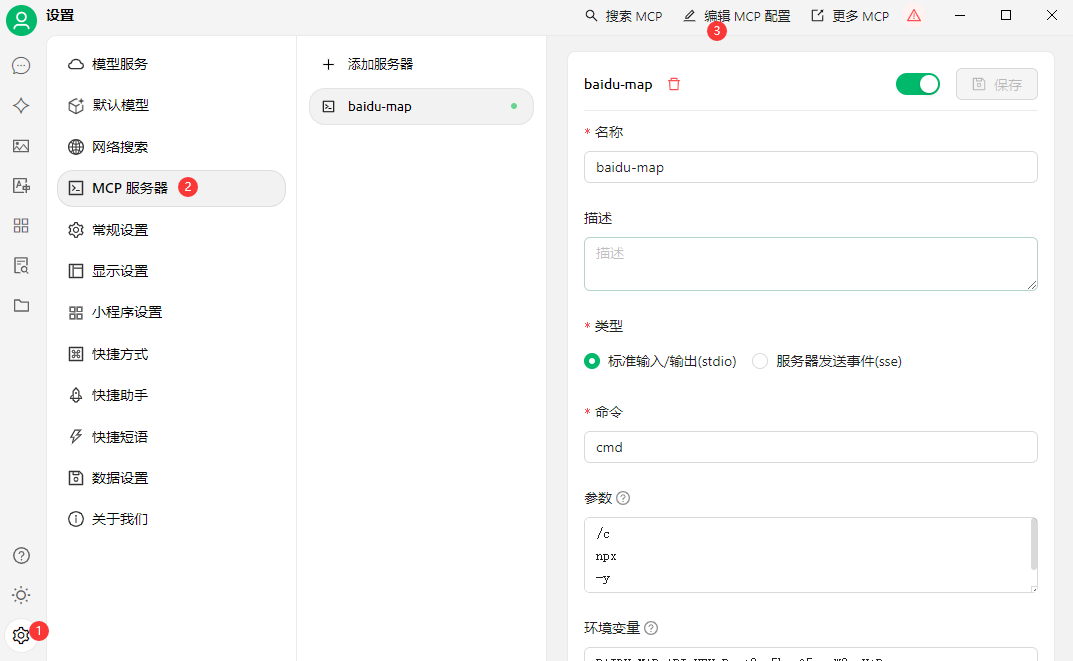
Task: Open the knowledge base sidebar icon
Action: pos(21,265)
